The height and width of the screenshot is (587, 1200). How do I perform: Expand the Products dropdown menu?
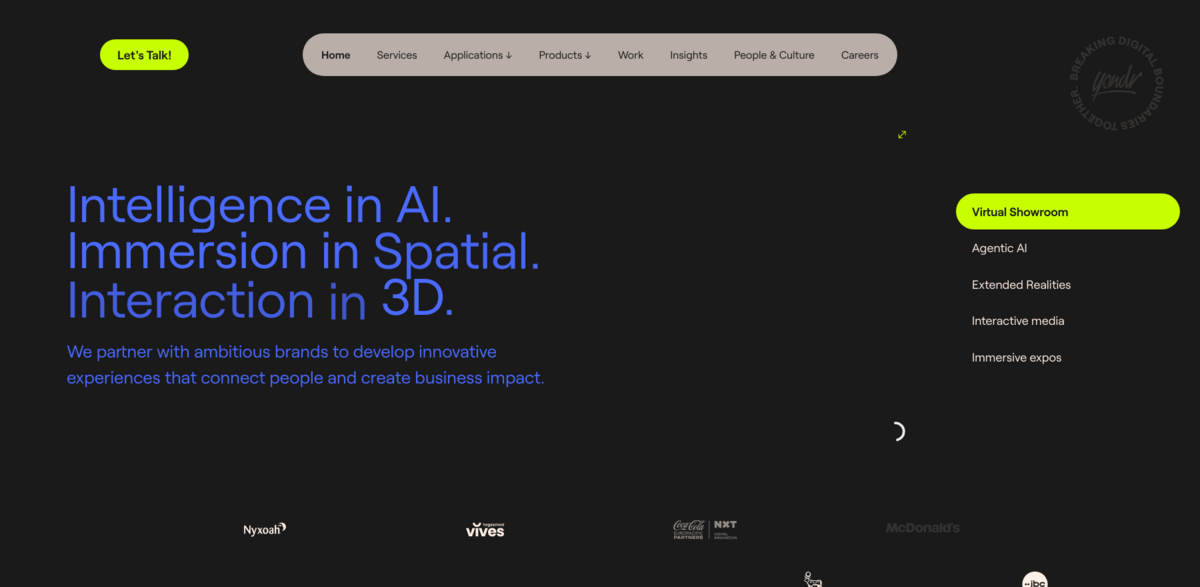564,55
